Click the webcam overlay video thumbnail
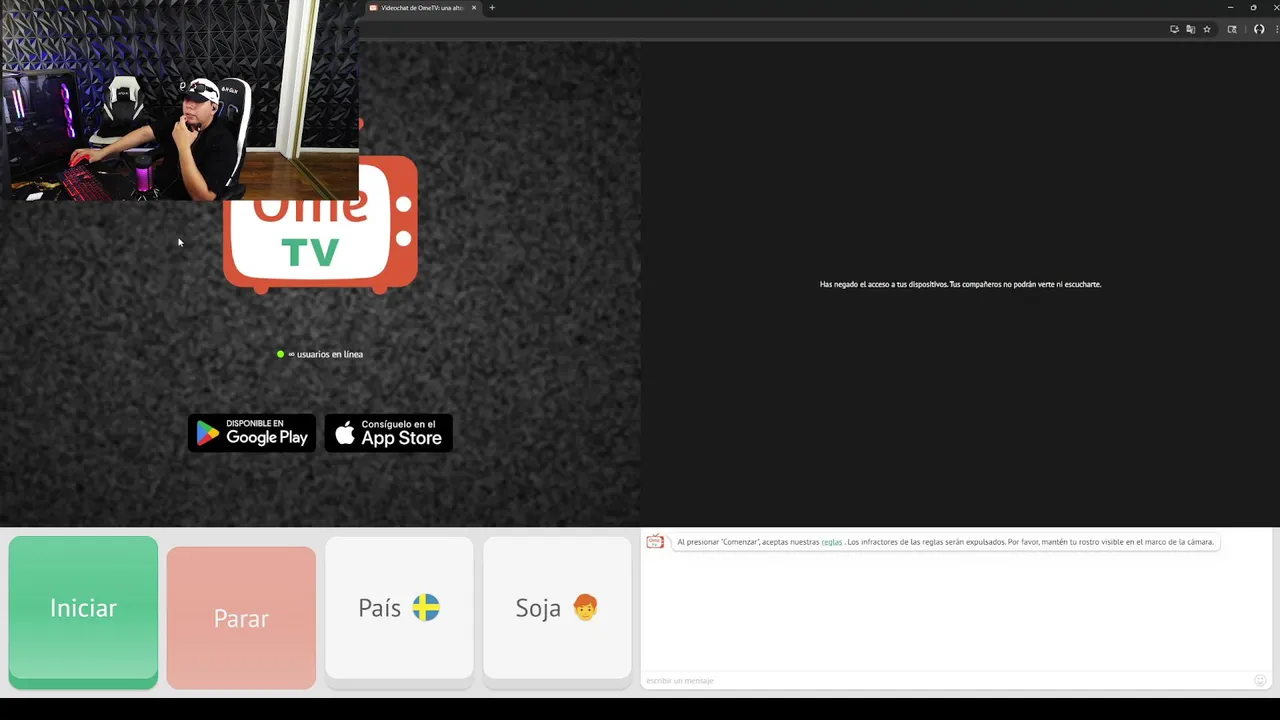1280x720 pixels. [x=180, y=100]
